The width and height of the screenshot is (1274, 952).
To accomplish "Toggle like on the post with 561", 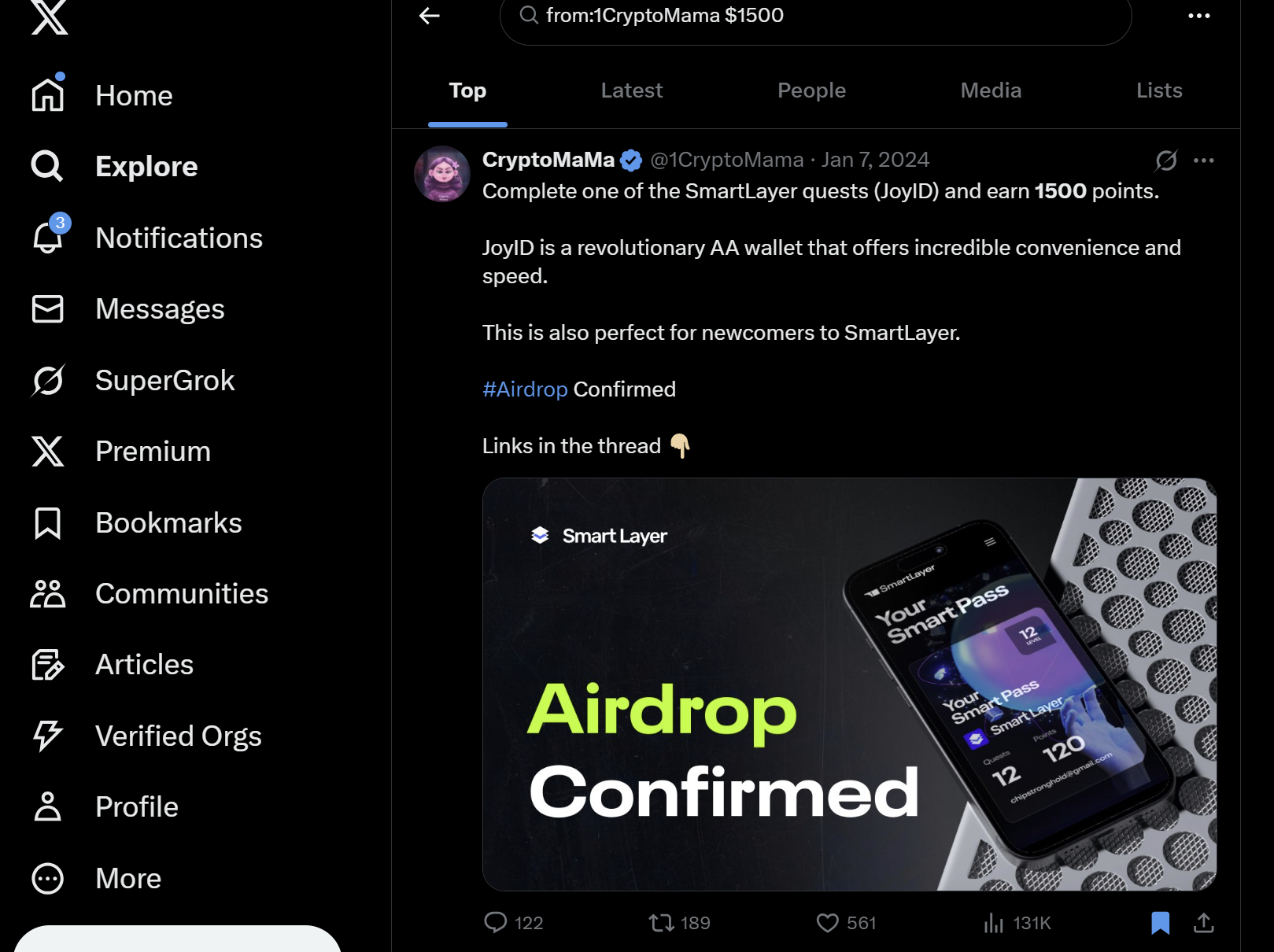I will pos(846,922).
